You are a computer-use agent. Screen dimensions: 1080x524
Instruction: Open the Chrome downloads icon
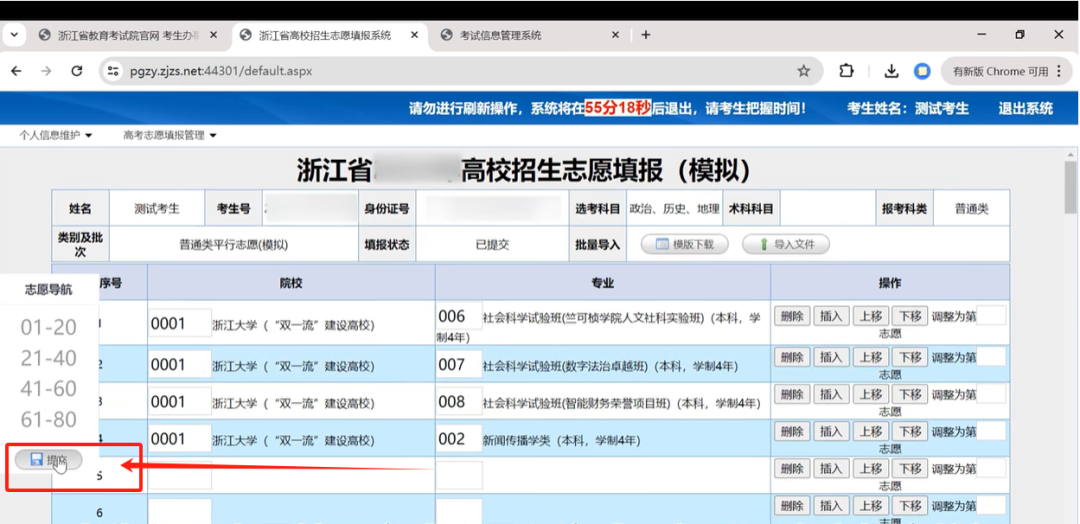point(891,71)
